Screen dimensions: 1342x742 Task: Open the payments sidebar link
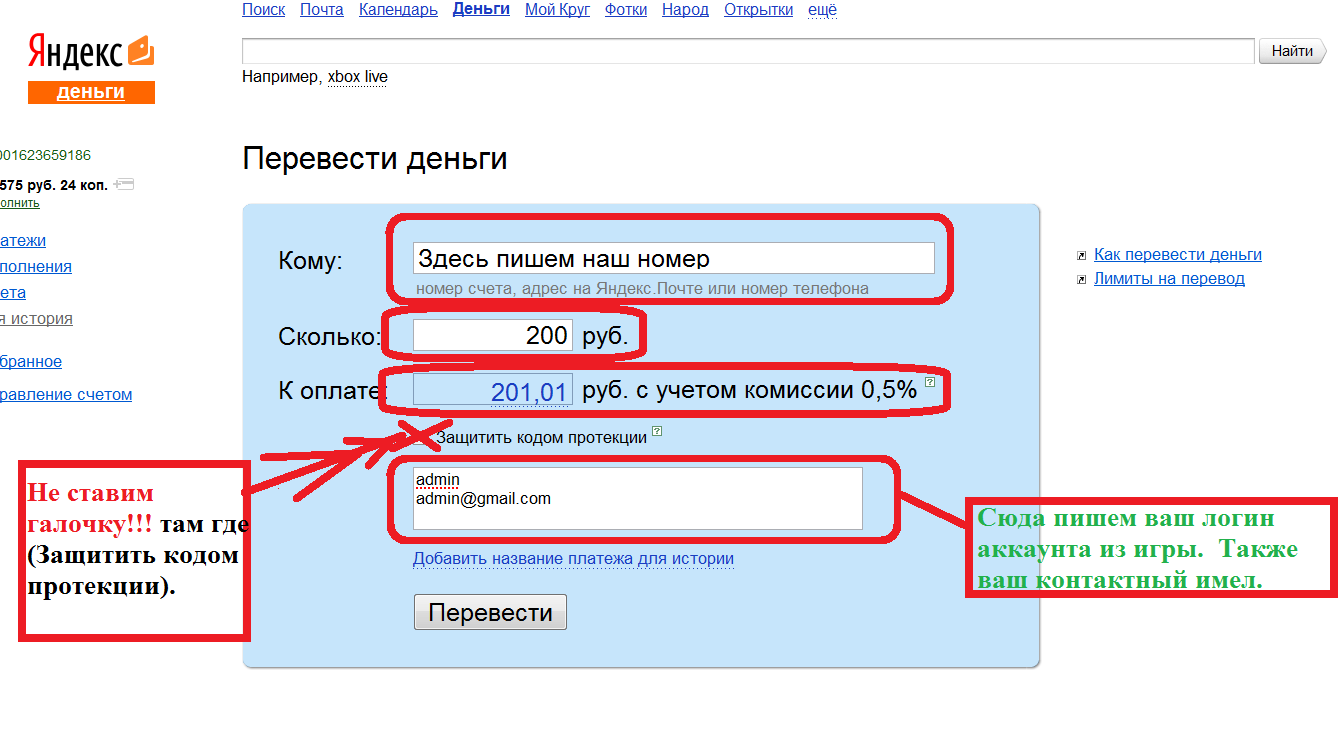tap(23, 241)
